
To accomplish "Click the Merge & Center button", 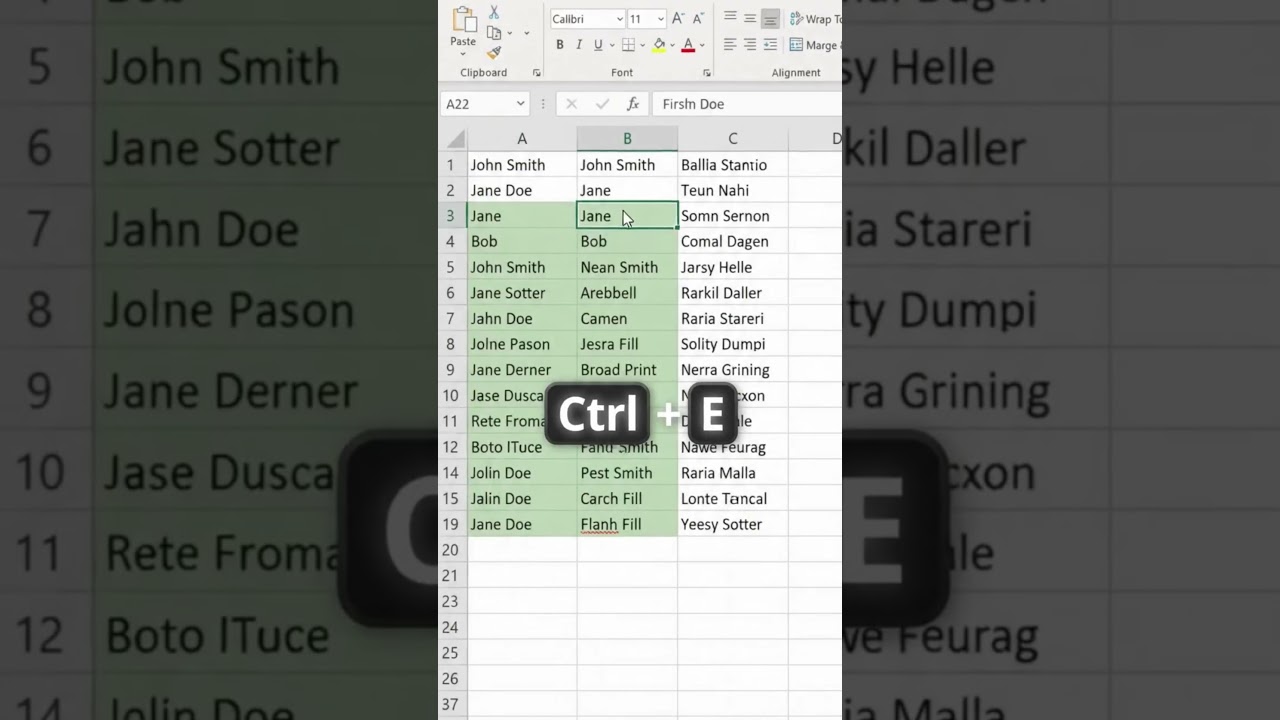I will point(815,45).
